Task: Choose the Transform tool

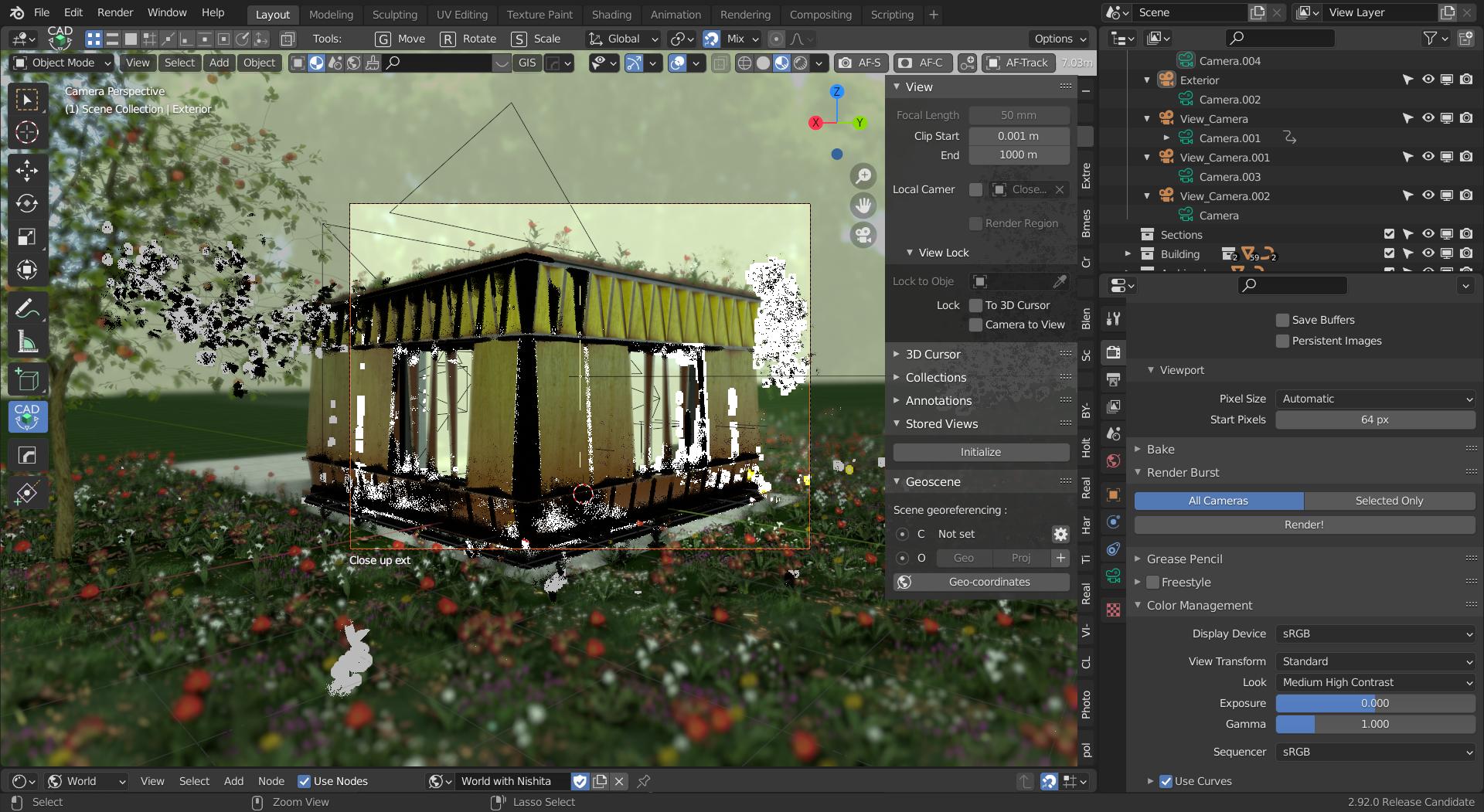Action: pyautogui.click(x=27, y=270)
